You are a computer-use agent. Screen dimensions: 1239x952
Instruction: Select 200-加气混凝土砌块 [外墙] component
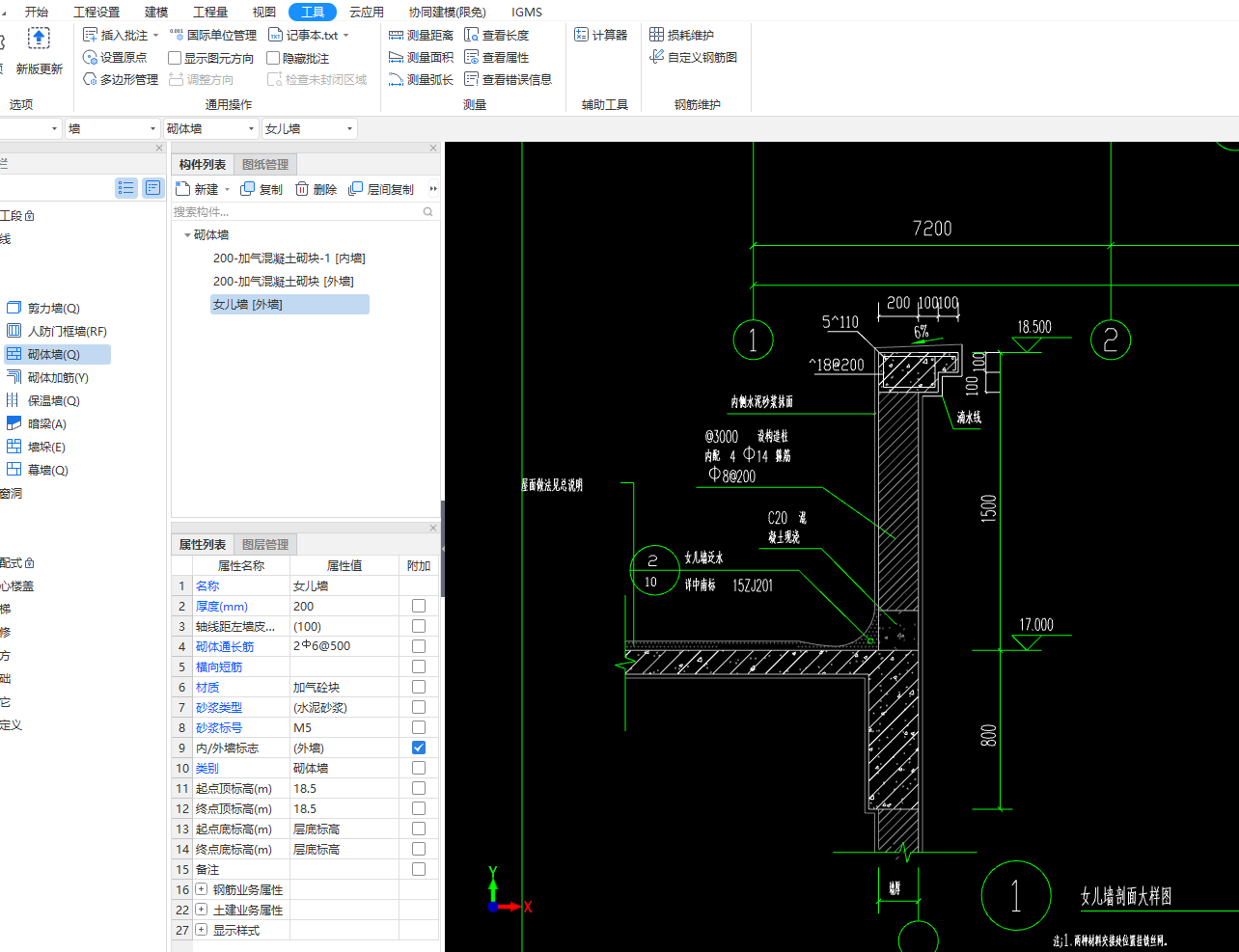tap(284, 282)
